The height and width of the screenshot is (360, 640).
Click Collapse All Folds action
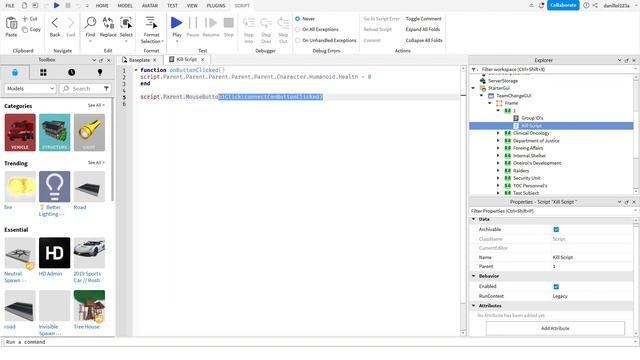(x=424, y=40)
